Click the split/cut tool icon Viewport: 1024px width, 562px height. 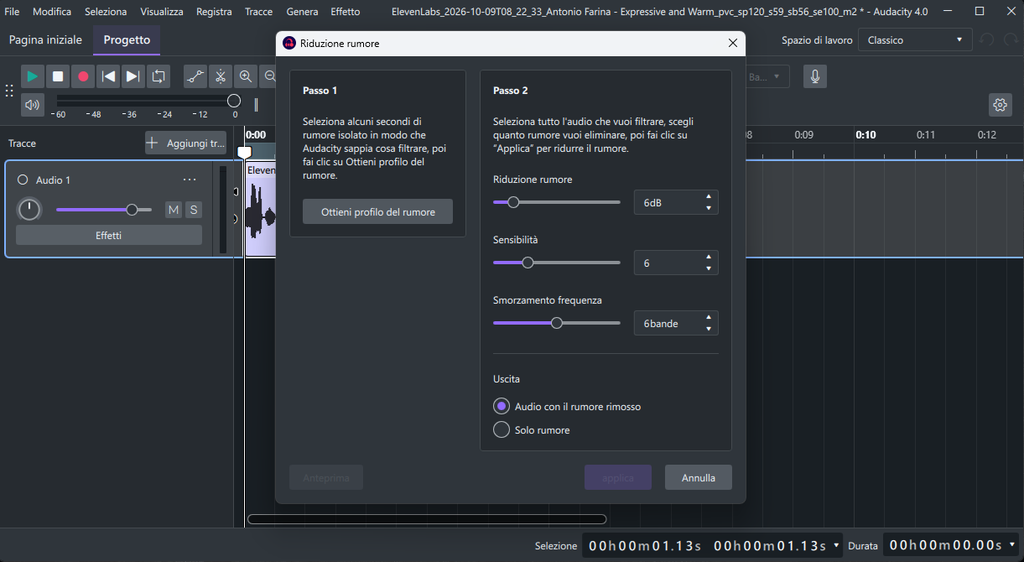(x=221, y=76)
